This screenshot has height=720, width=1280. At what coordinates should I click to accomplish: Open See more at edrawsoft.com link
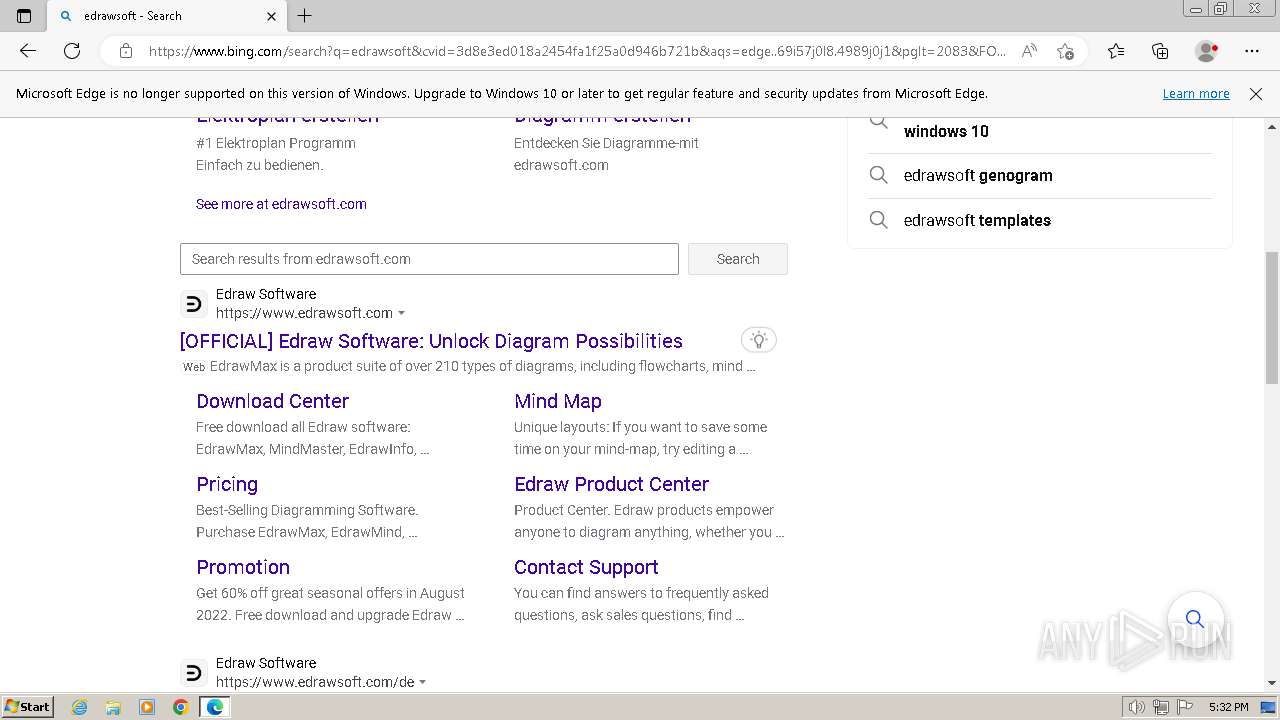coord(281,204)
